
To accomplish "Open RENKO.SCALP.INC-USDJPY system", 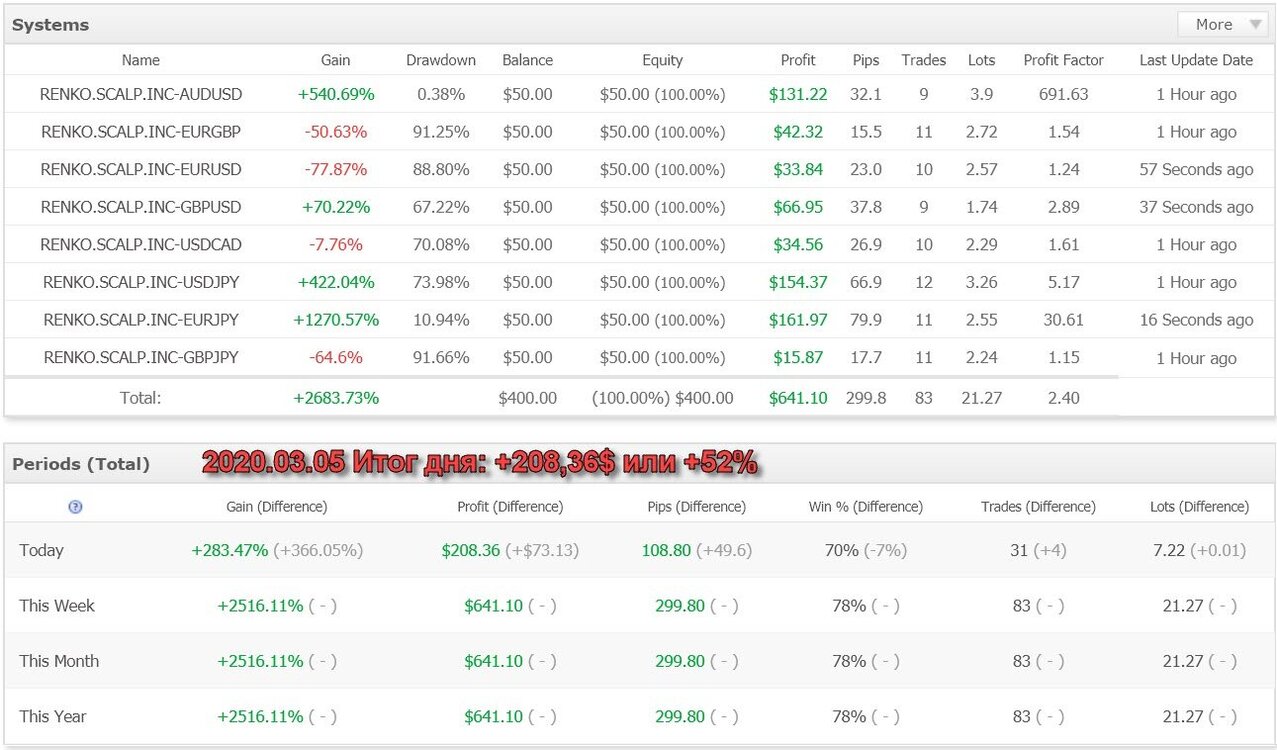I will tap(141, 282).
